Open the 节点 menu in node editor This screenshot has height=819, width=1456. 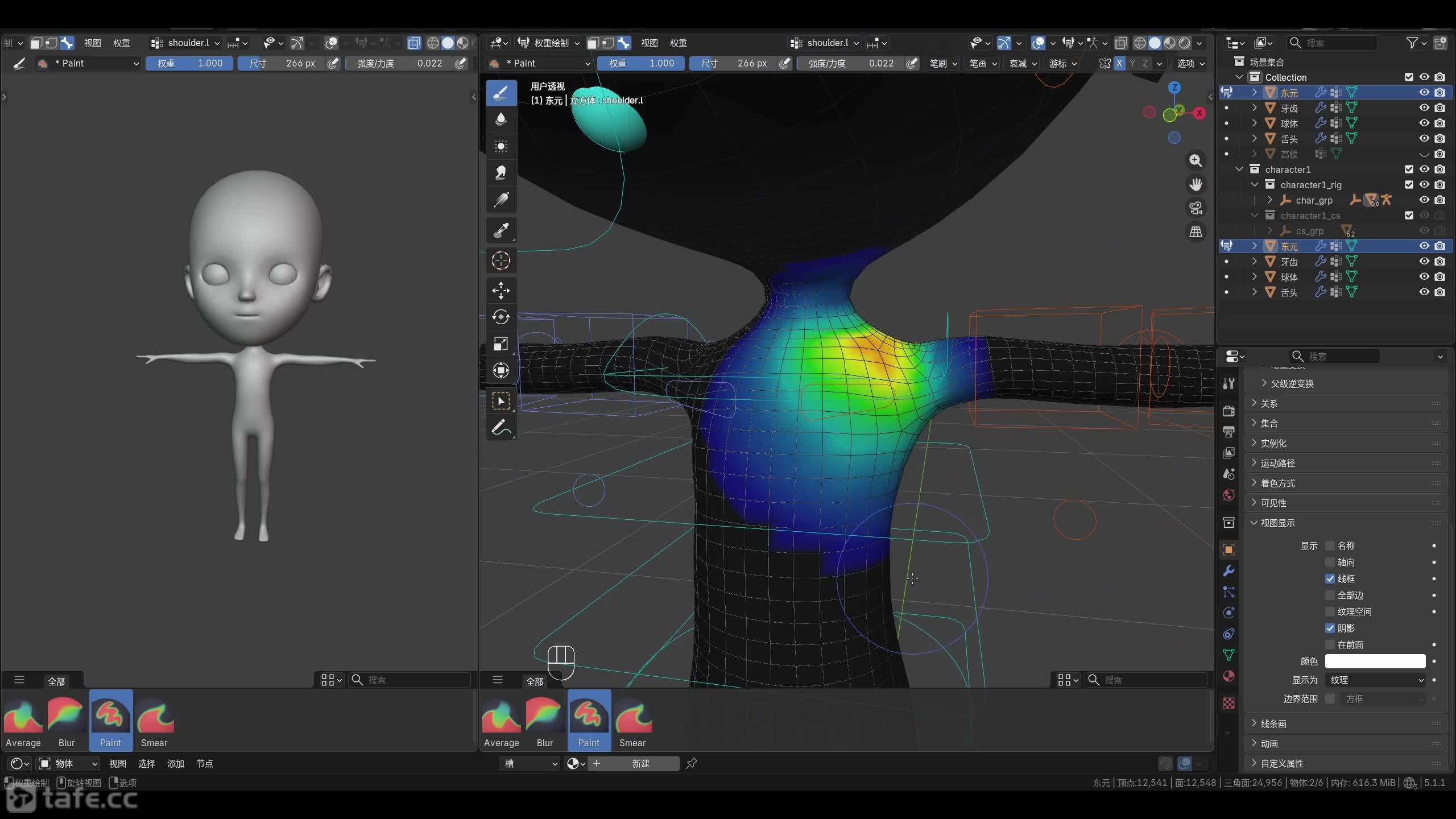tap(204, 763)
